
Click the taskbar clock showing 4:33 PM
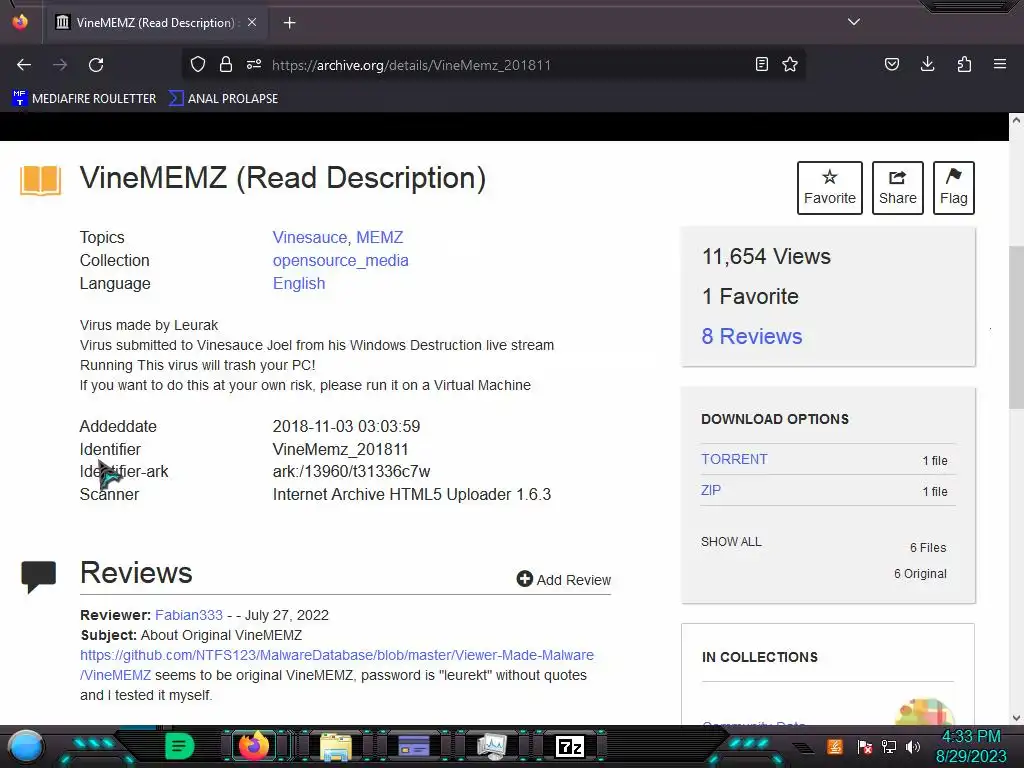tap(971, 746)
